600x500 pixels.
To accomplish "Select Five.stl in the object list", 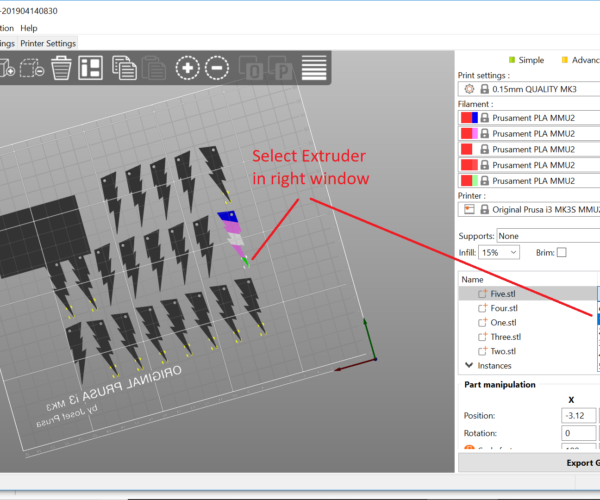I will pyautogui.click(x=528, y=294).
